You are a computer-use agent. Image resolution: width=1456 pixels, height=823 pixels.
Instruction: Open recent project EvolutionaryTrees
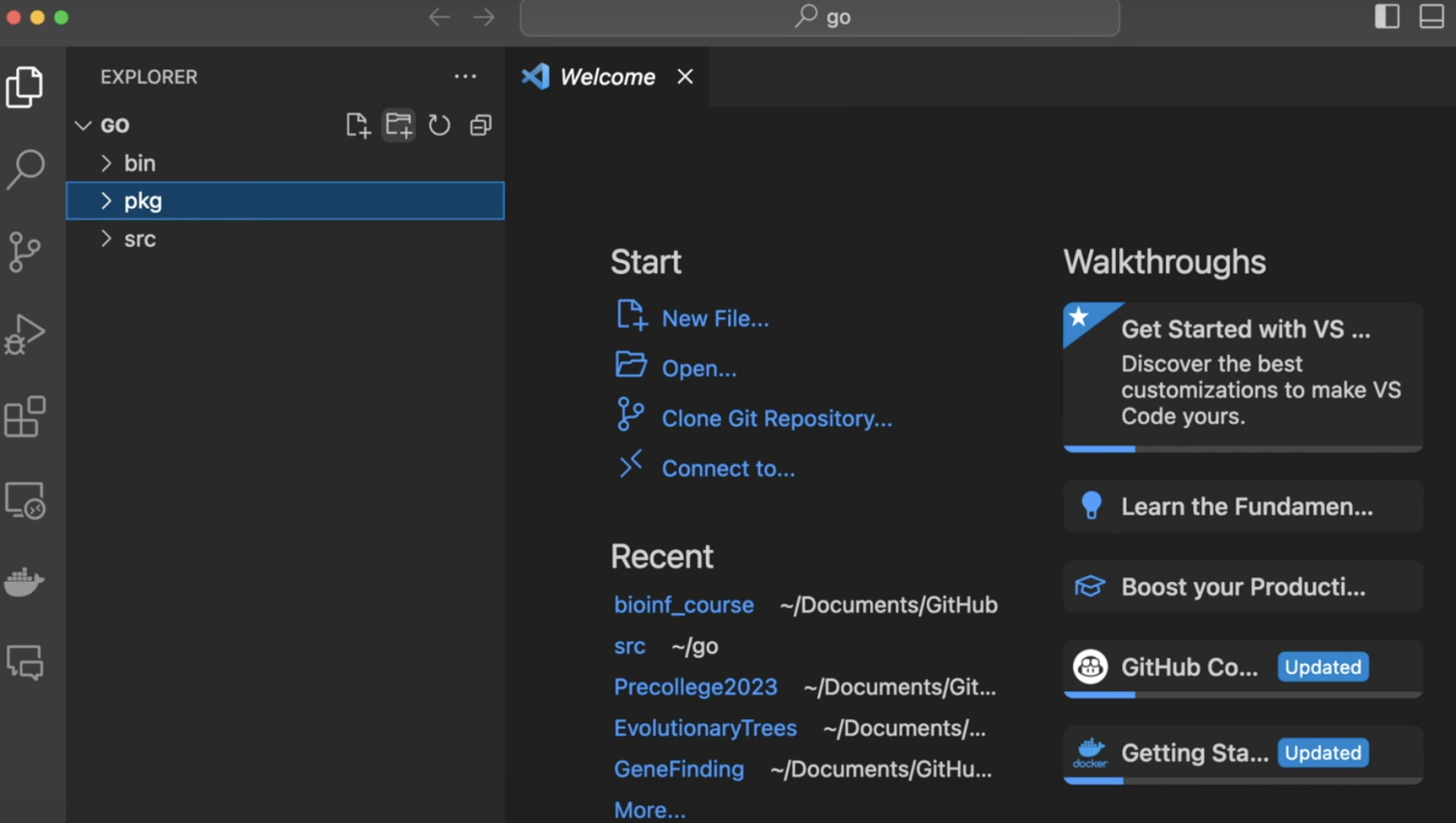click(x=705, y=728)
